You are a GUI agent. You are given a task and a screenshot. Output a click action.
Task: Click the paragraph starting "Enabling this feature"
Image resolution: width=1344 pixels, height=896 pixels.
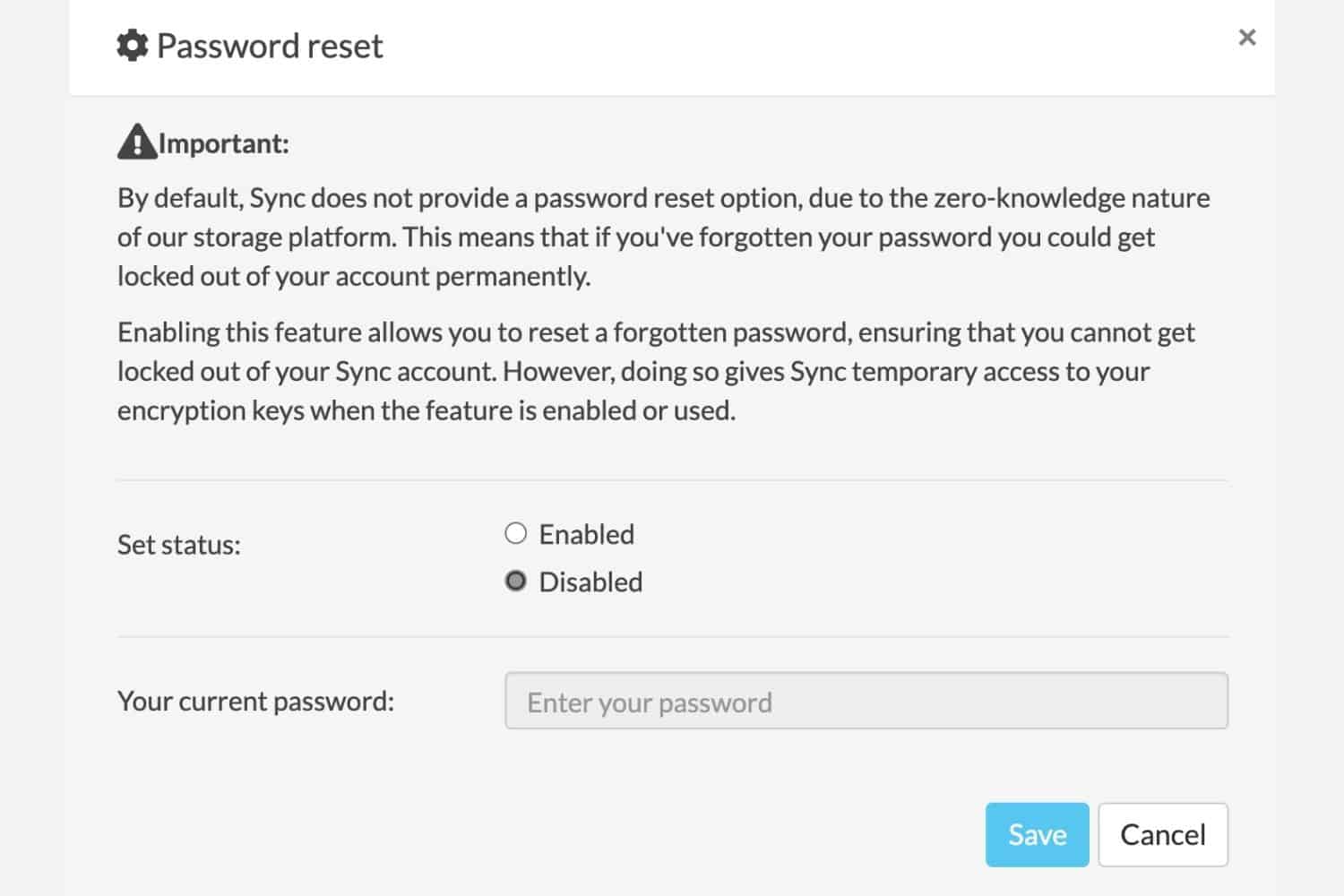(x=656, y=371)
